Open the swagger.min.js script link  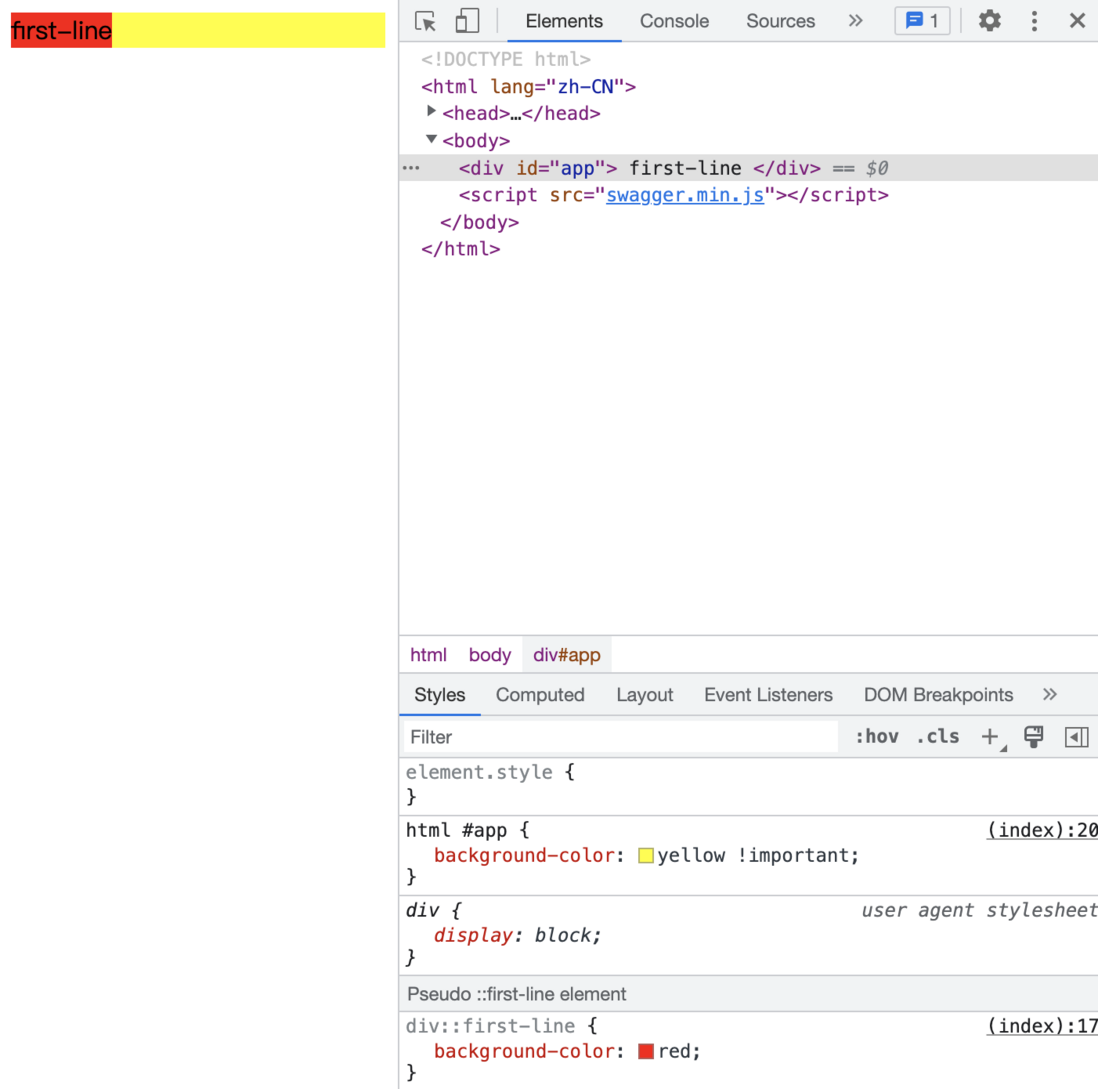(685, 195)
